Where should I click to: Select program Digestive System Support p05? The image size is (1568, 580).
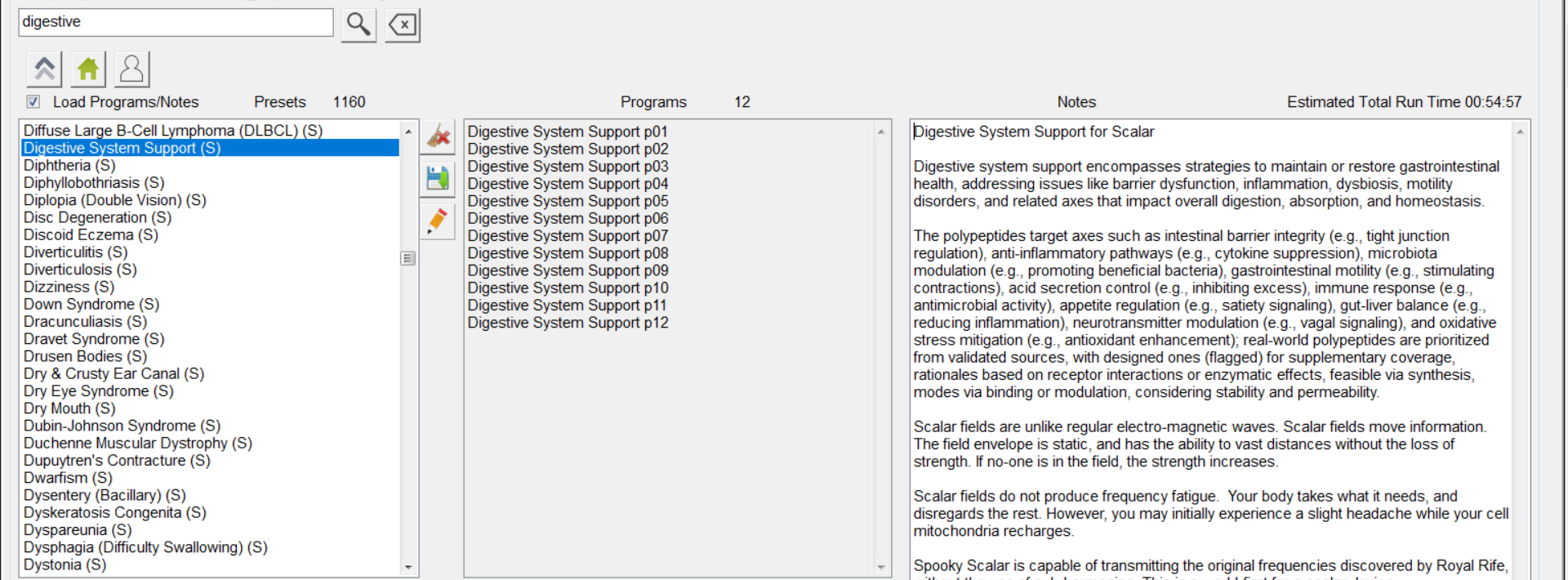click(x=568, y=201)
